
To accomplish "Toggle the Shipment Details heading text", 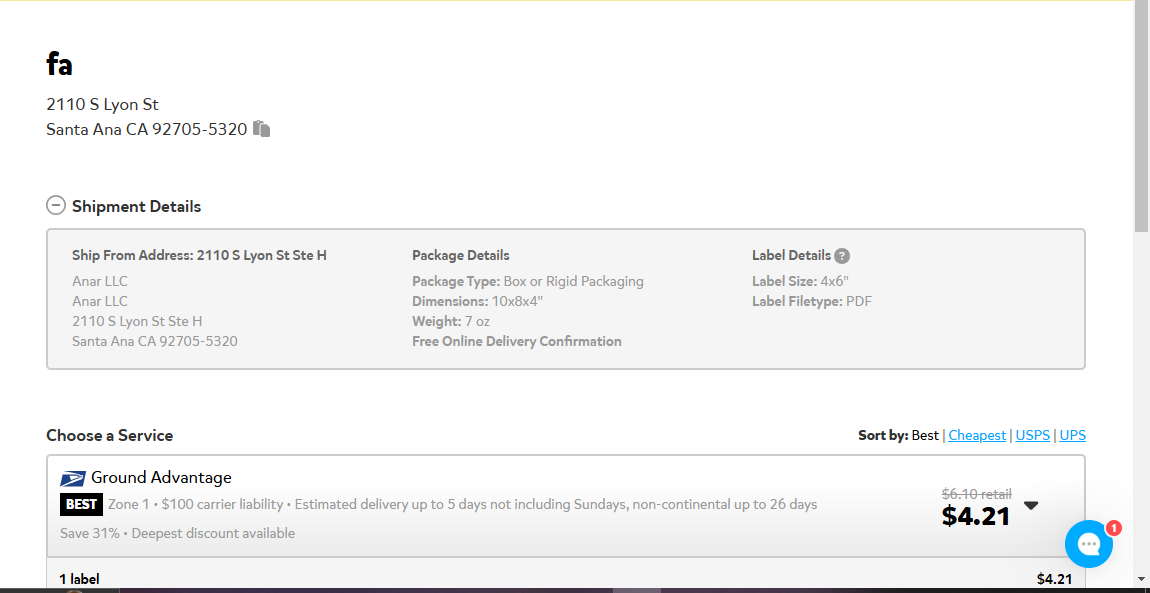I will click(x=136, y=207).
